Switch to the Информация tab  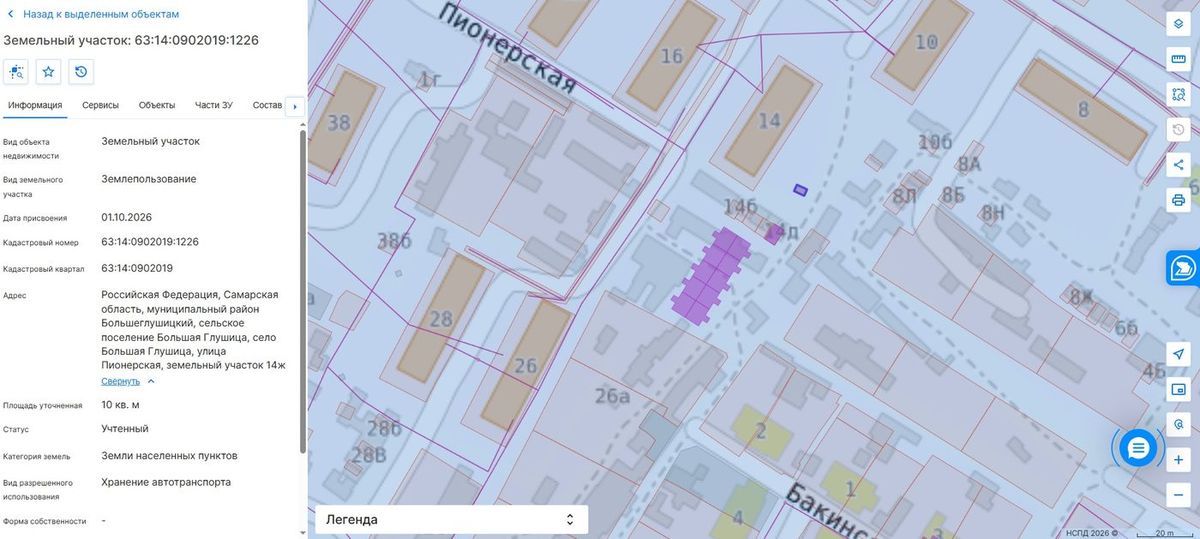point(35,105)
